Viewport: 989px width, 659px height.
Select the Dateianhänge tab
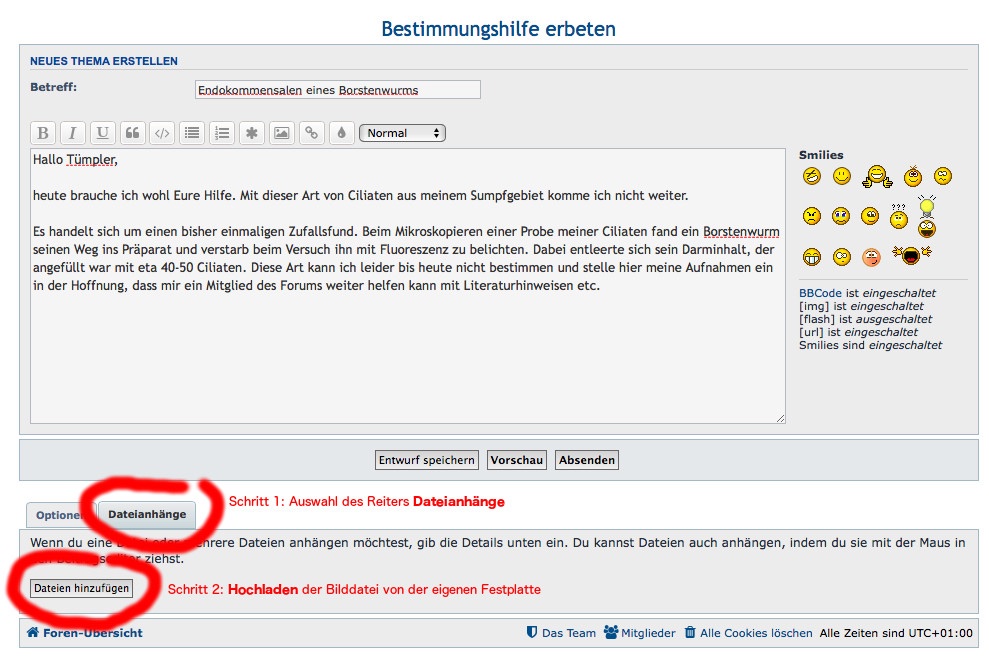pos(147,514)
